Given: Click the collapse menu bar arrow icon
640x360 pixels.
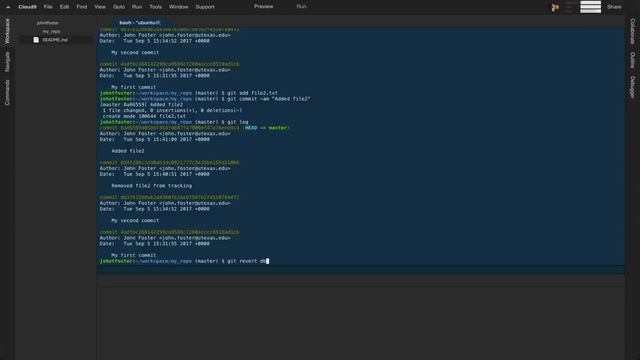Looking at the screenshot, I should (8, 7).
